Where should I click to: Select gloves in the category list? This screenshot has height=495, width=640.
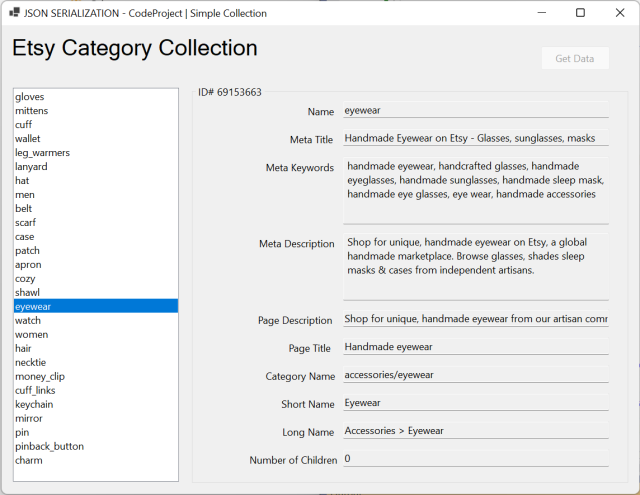pos(96,97)
